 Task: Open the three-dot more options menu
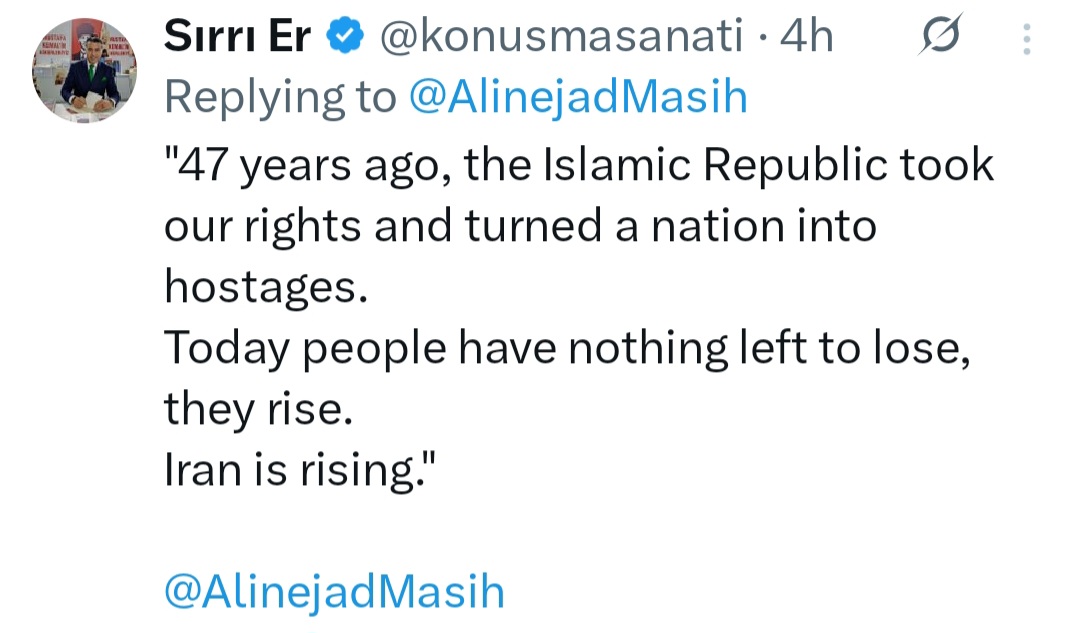1027,39
